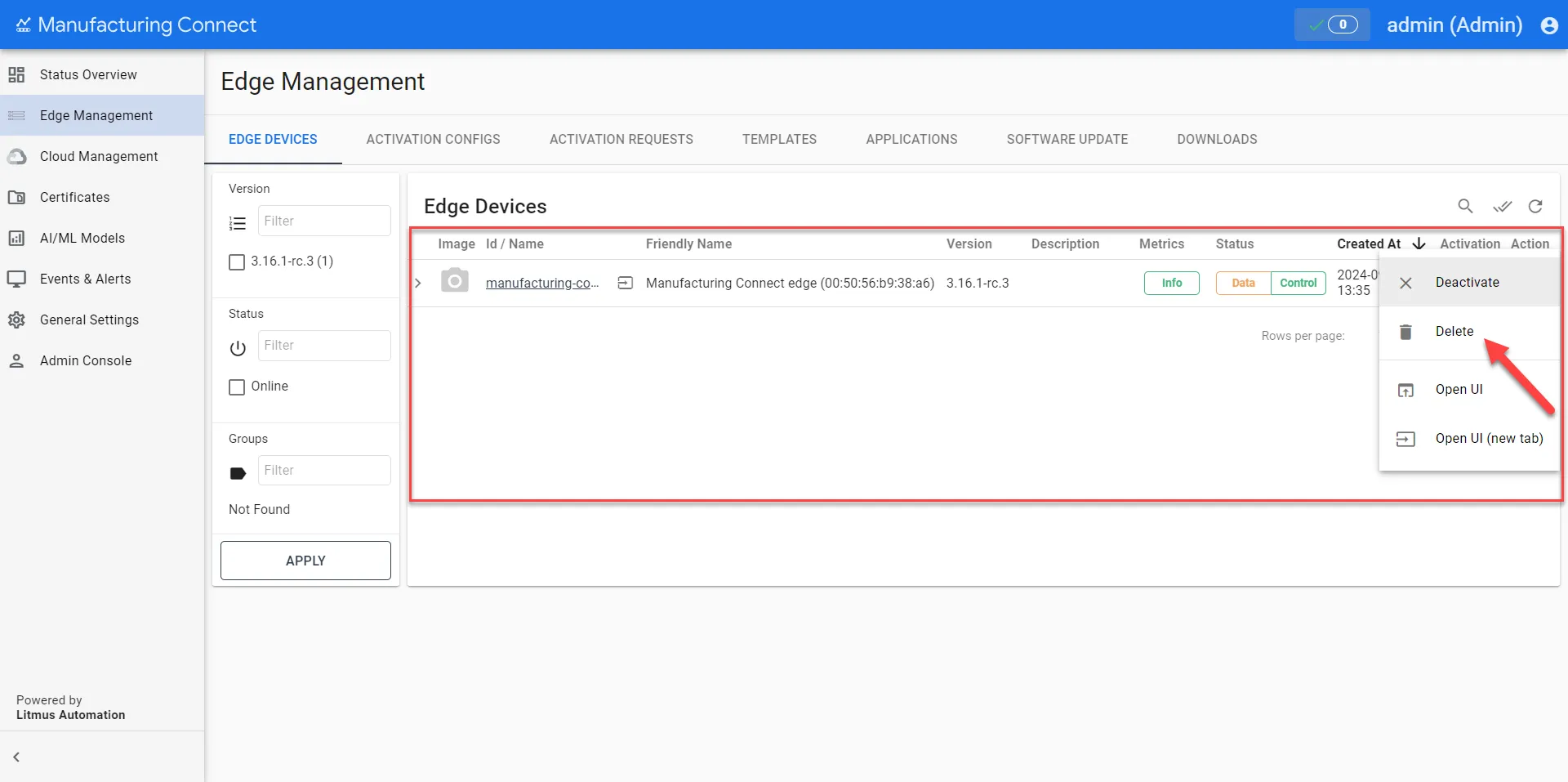This screenshot has width=1568, height=782.
Task: Open the Downloads tab
Action: pos(1217,140)
